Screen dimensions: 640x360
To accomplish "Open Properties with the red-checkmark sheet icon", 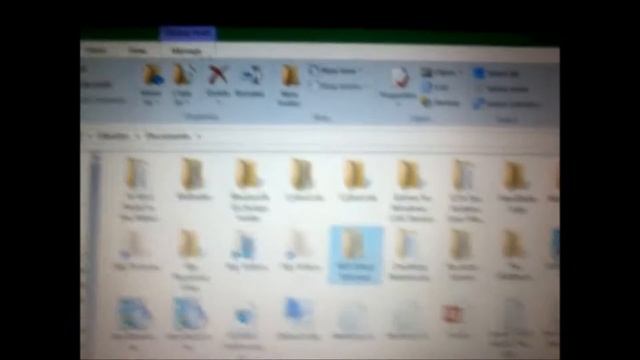I will 400,78.
